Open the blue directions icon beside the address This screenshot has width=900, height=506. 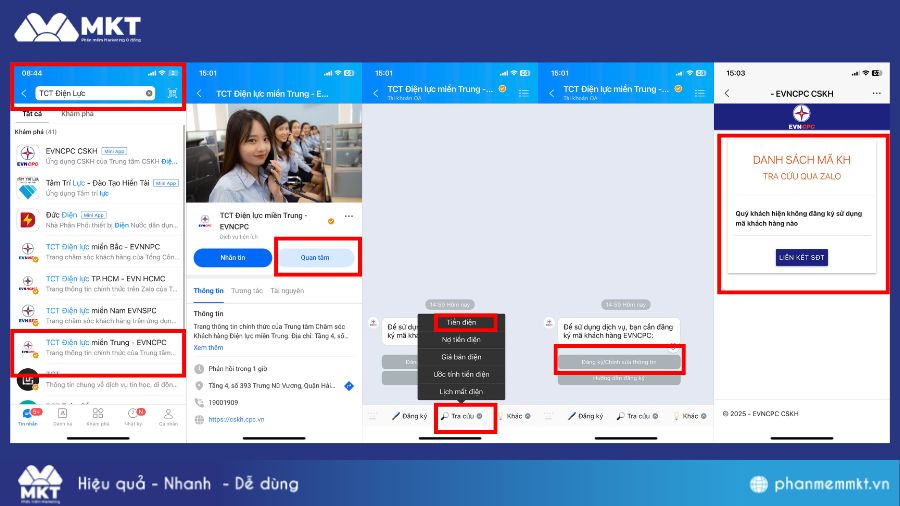(x=348, y=386)
